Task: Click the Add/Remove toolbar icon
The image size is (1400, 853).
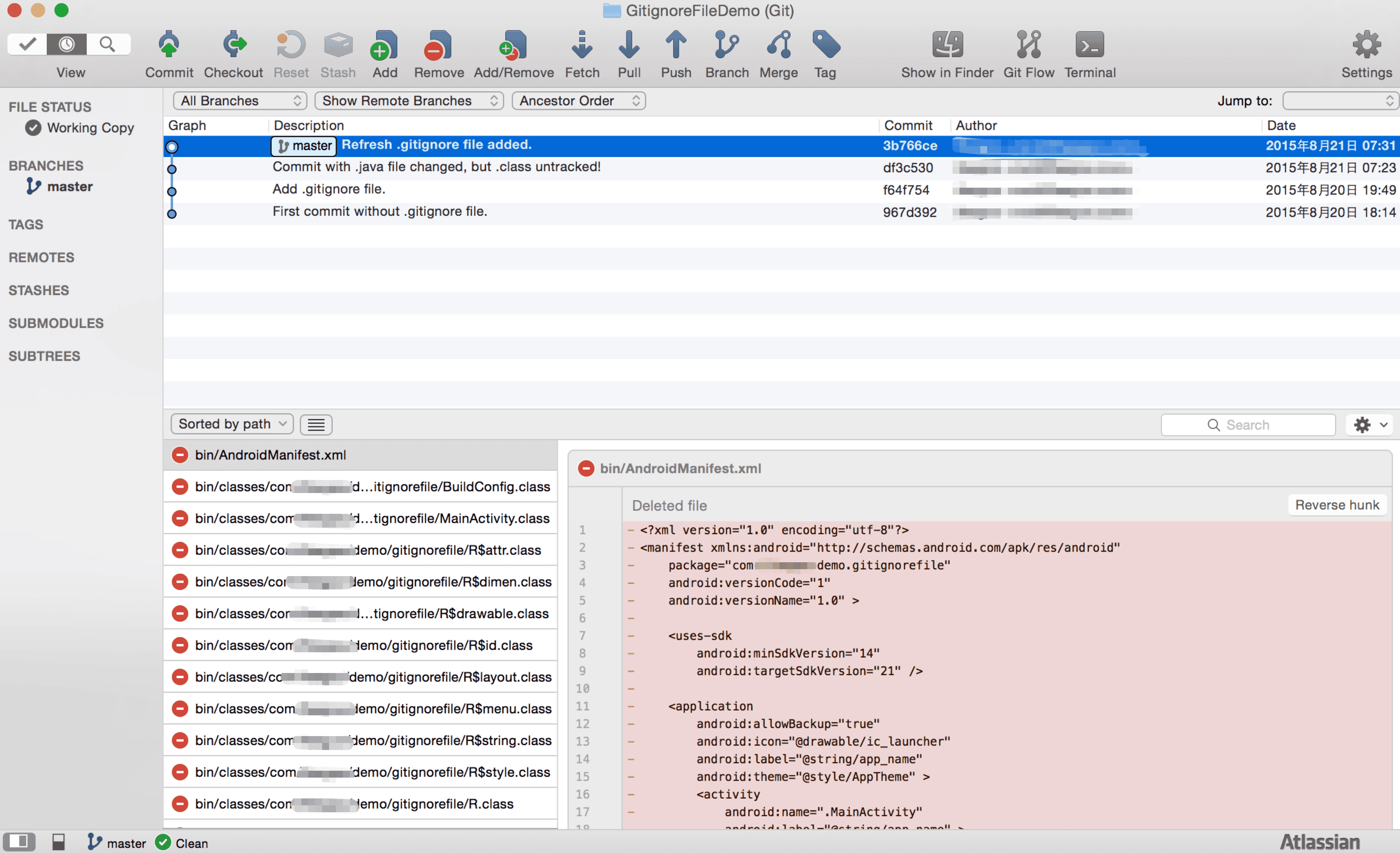Action: click(x=514, y=45)
